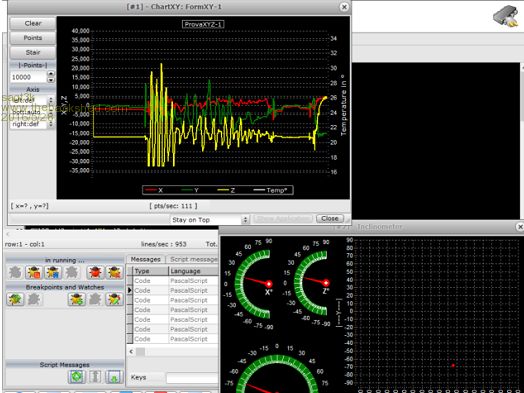This screenshot has width=524, height=393.
Task: Click the second grayed-out bug icon in the 'in running' row
Action: click(72, 273)
